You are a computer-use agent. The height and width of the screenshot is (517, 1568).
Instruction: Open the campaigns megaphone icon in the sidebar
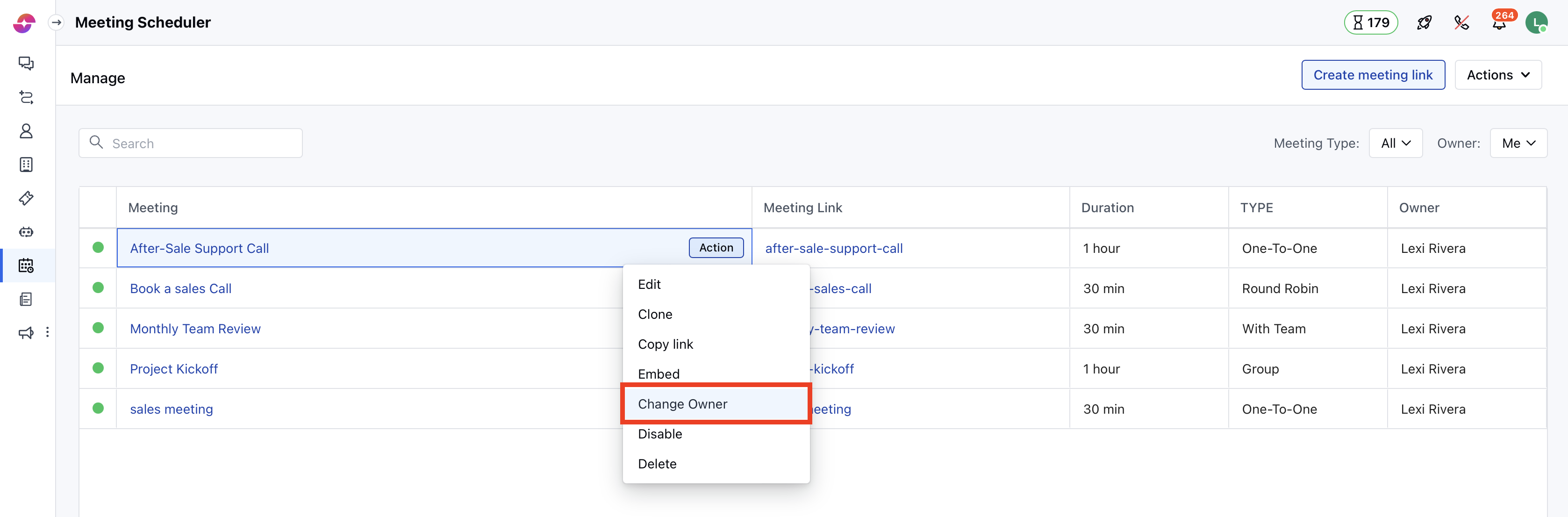[x=26, y=332]
